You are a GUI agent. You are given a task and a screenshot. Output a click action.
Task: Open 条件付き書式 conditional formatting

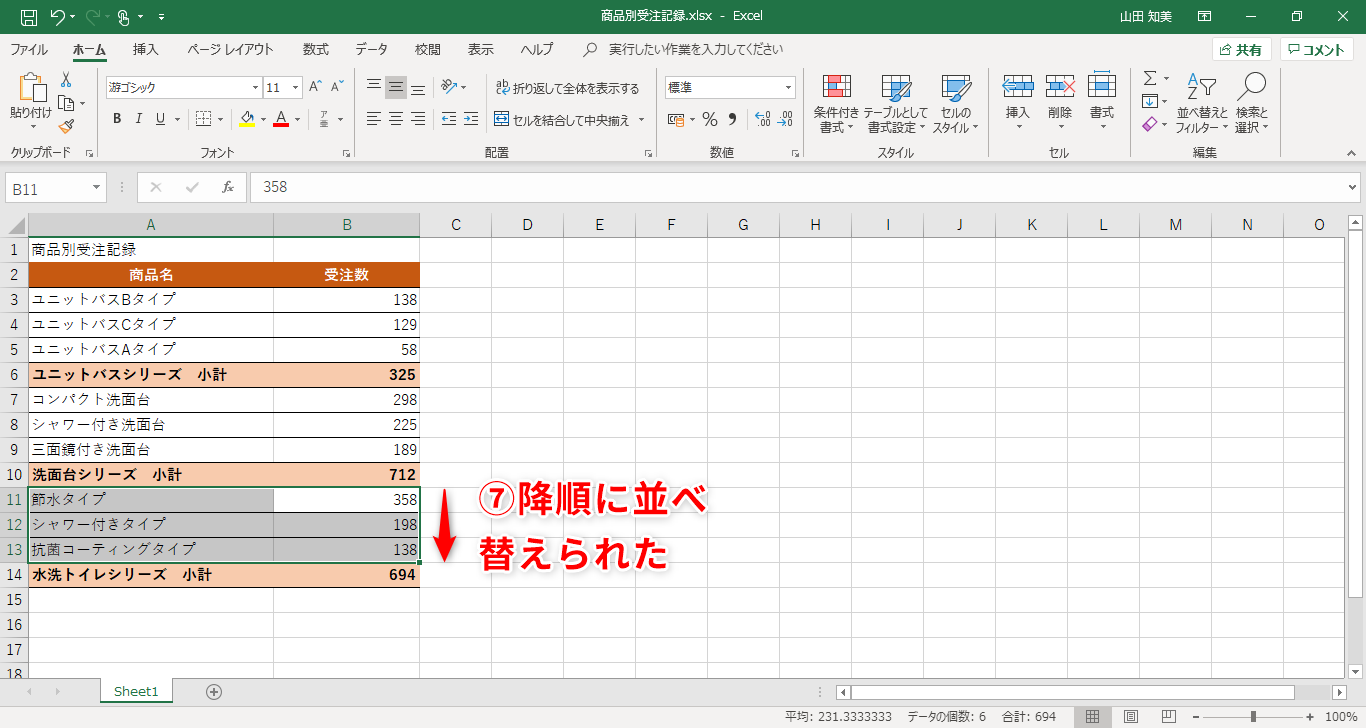(836, 104)
